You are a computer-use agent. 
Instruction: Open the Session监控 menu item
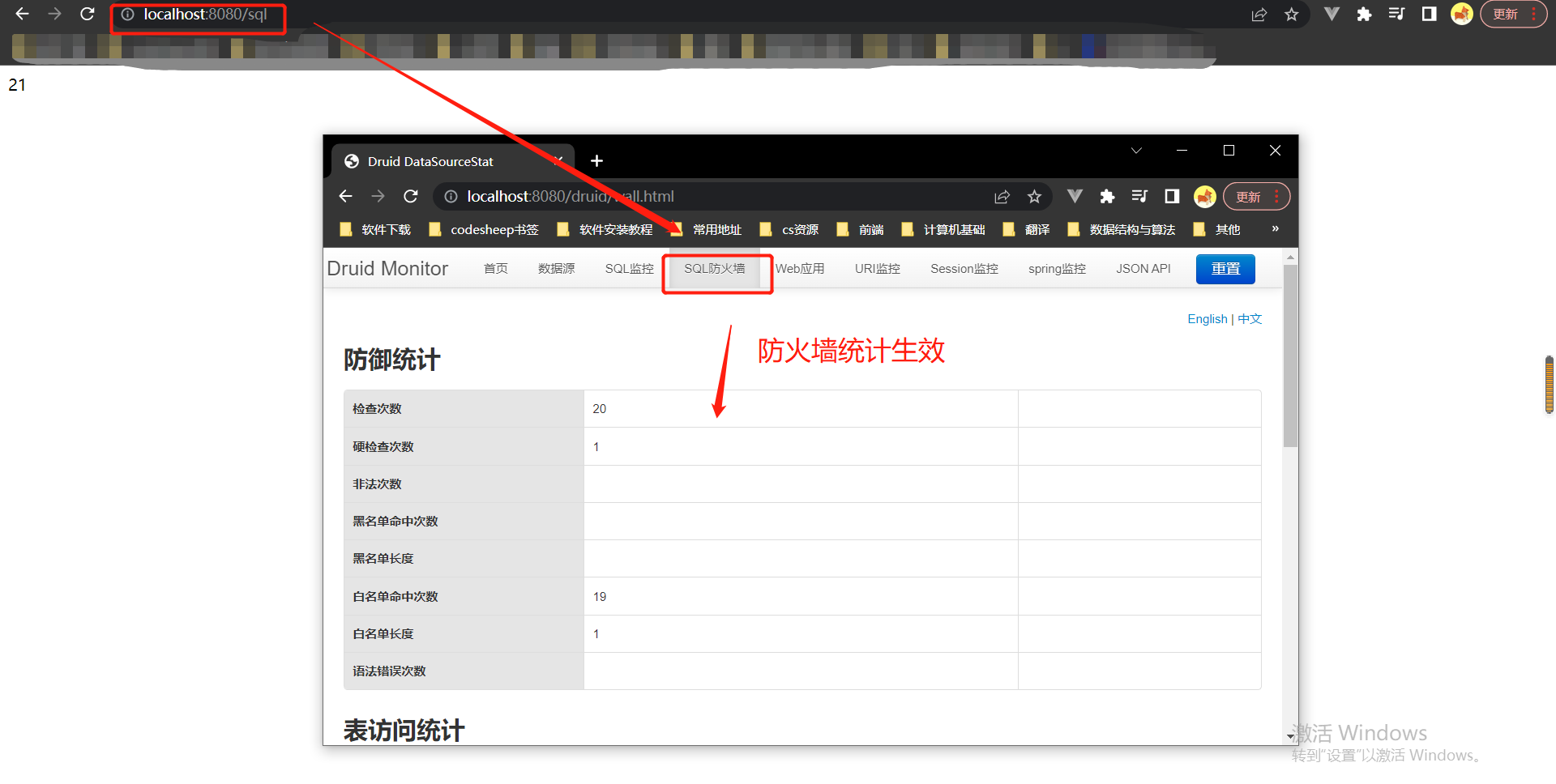coord(964,269)
